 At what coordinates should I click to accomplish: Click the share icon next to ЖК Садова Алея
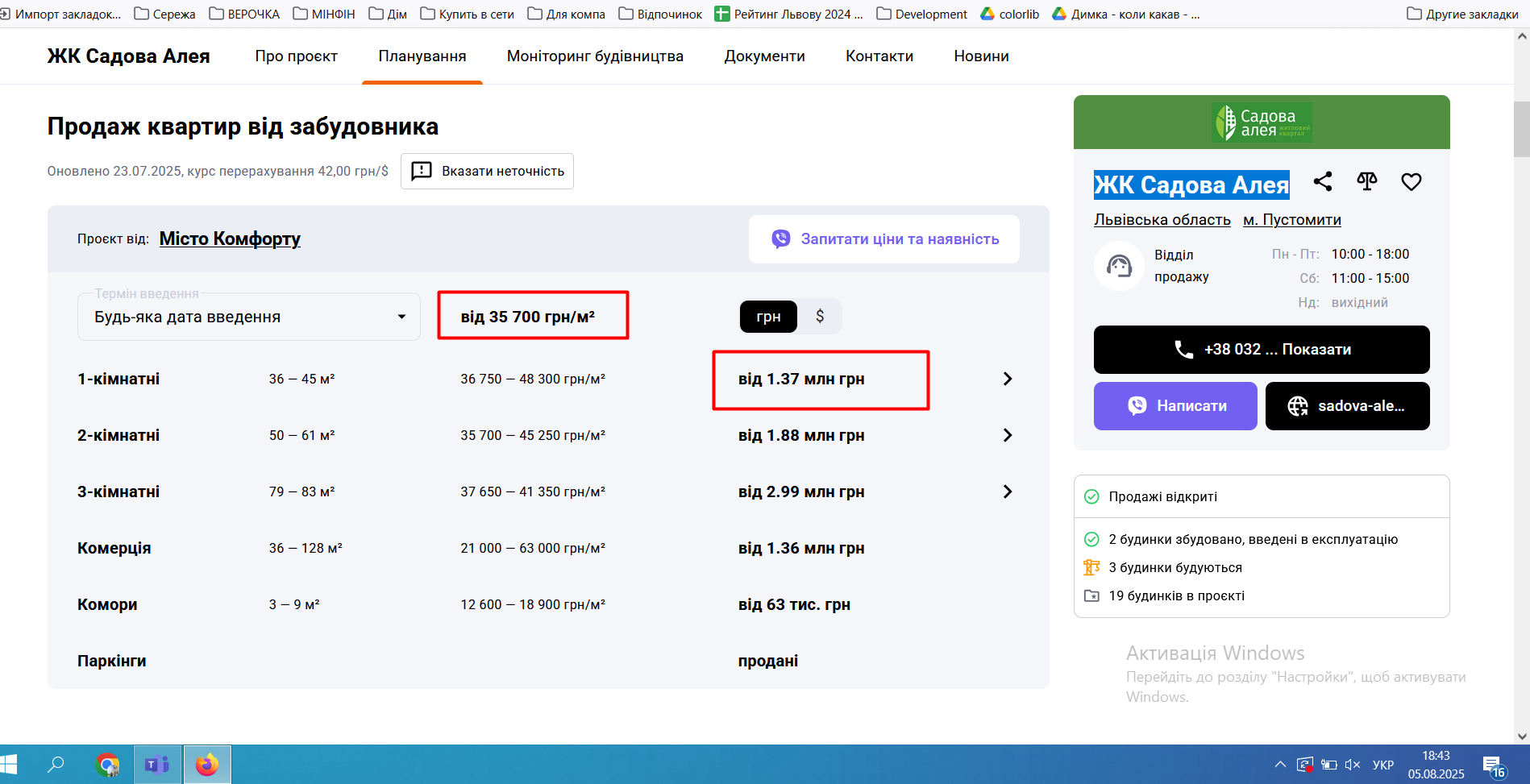pyautogui.click(x=1323, y=181)
